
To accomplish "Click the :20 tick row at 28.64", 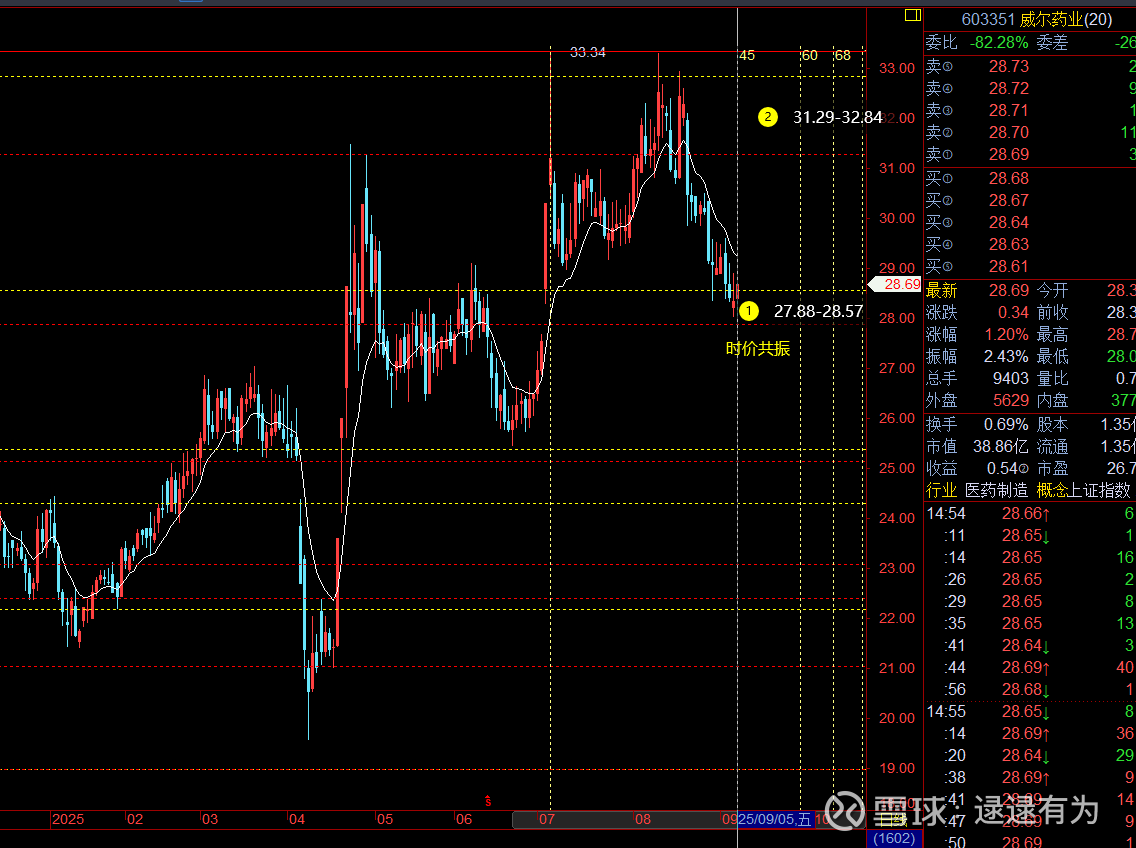I will click(1031, 755).
